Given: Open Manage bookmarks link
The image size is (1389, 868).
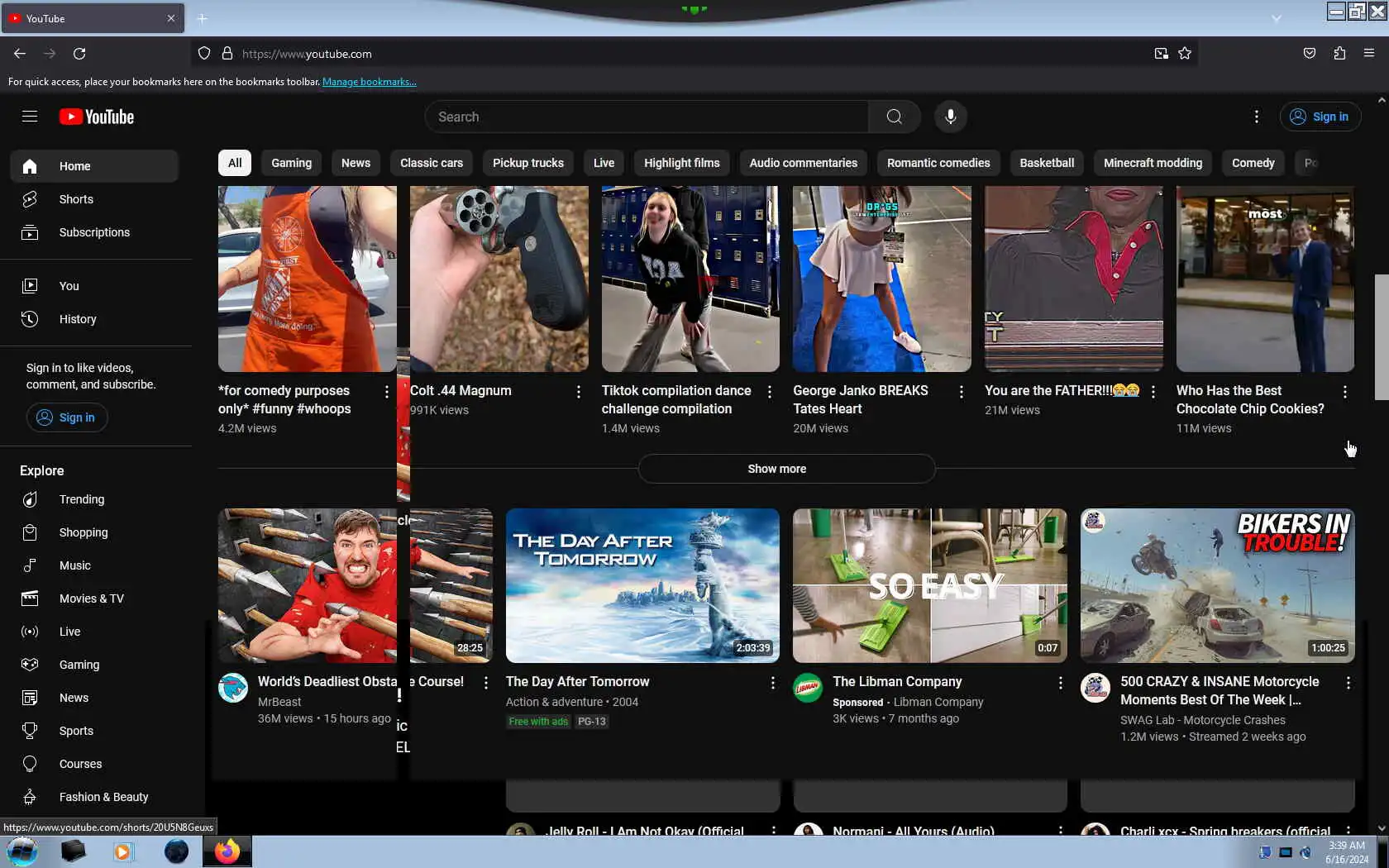Looking at the screenshot, I should pos(370,82).
